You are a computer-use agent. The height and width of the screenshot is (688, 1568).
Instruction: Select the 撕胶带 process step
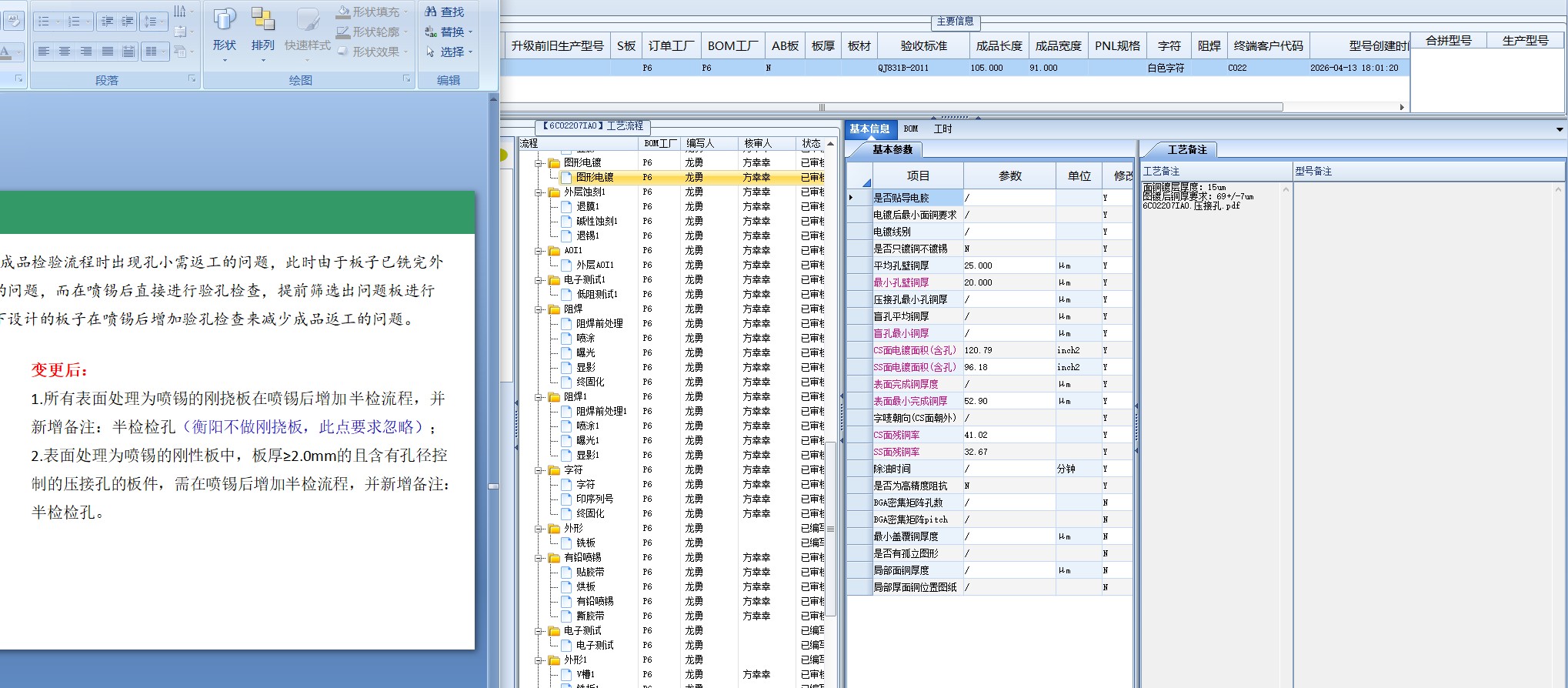(x=590, y=616)
